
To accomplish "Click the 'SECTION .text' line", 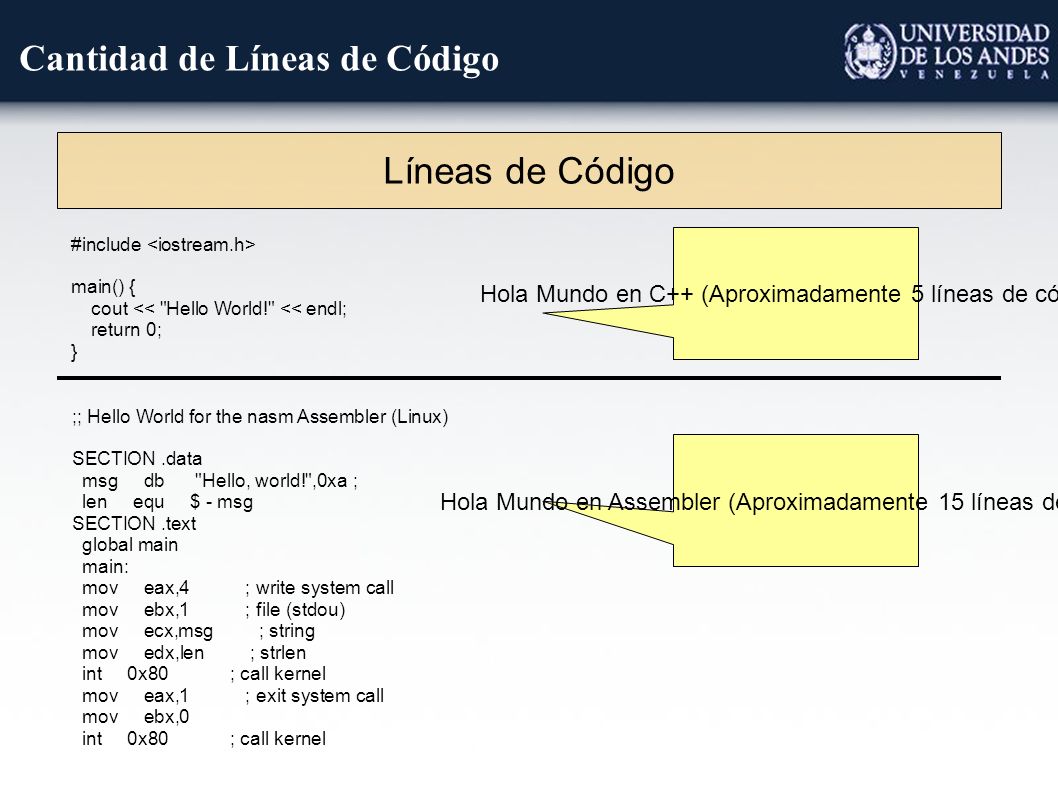I will [x=134, y=524].
